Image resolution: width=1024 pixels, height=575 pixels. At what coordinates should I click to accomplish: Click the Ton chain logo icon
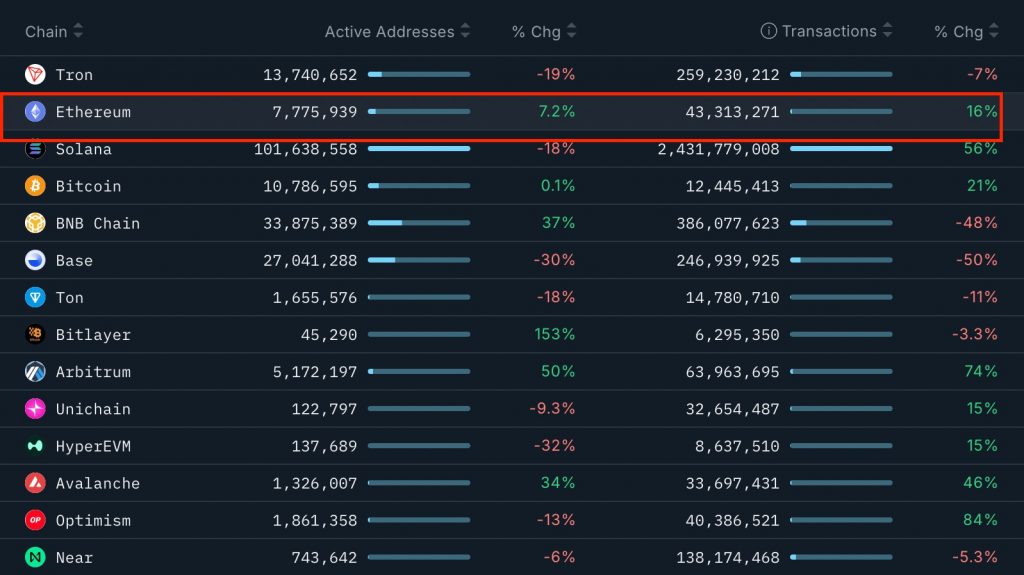(x=35, y=297)
